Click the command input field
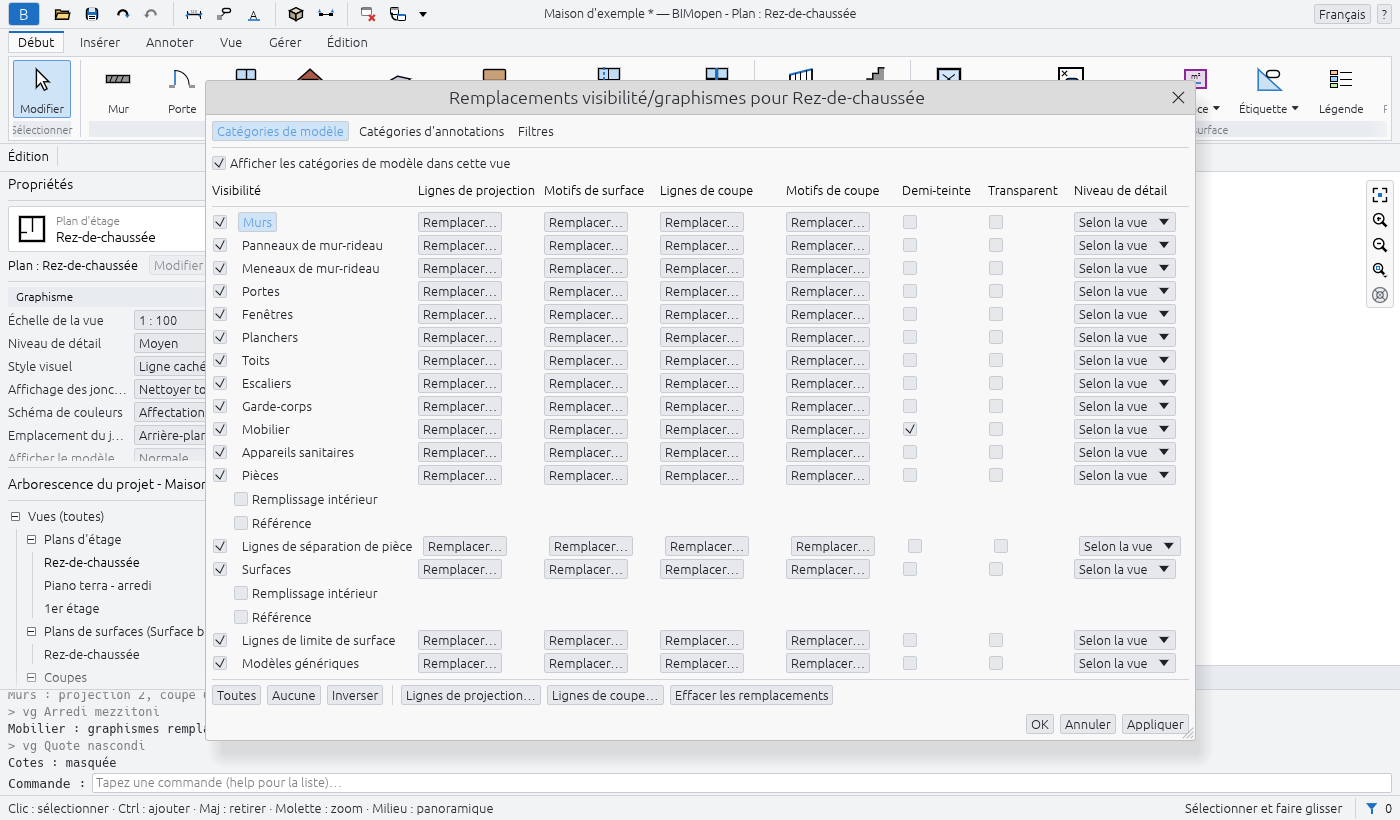1400x820 pixels. click(740, 783)
